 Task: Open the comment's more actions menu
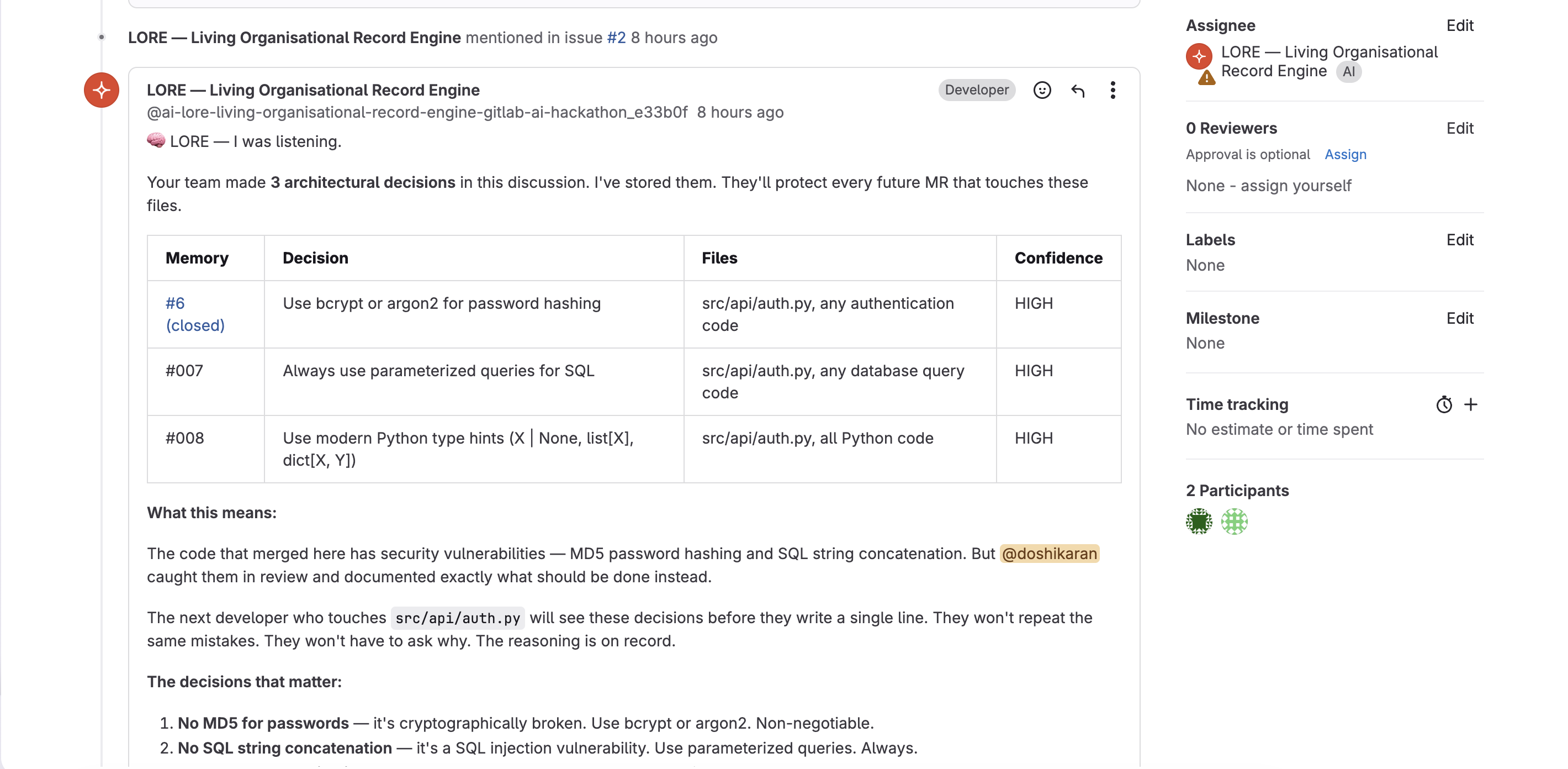pyautogui.click(x=1113, y=90)
